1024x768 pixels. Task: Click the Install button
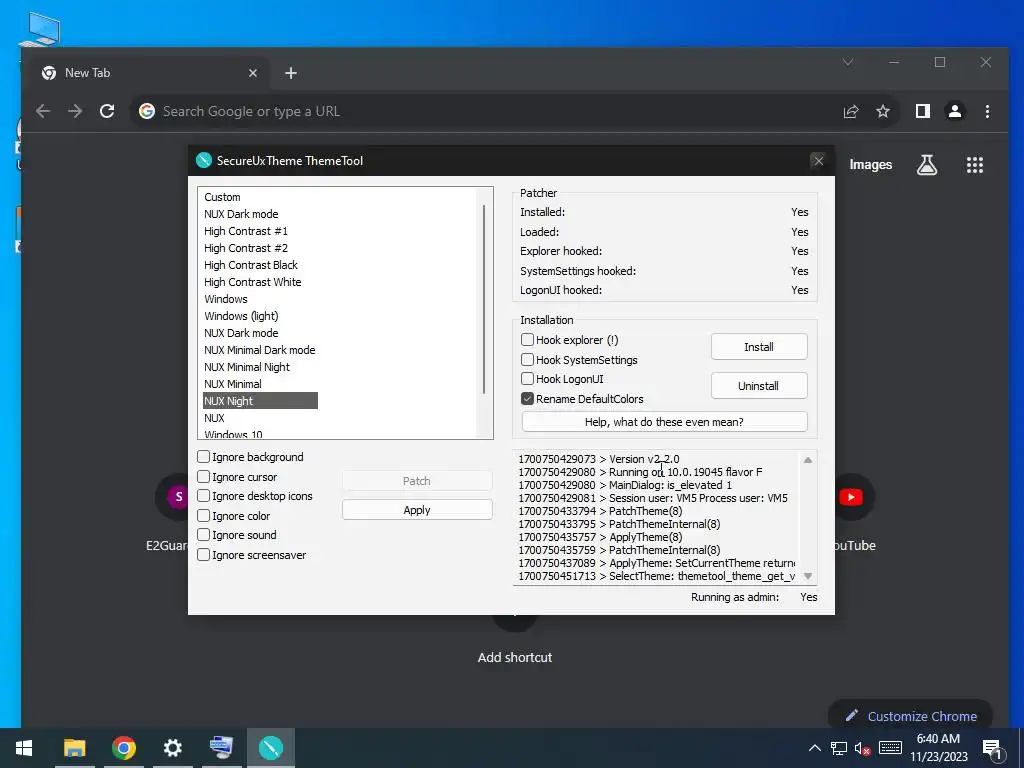pos(759,347)
